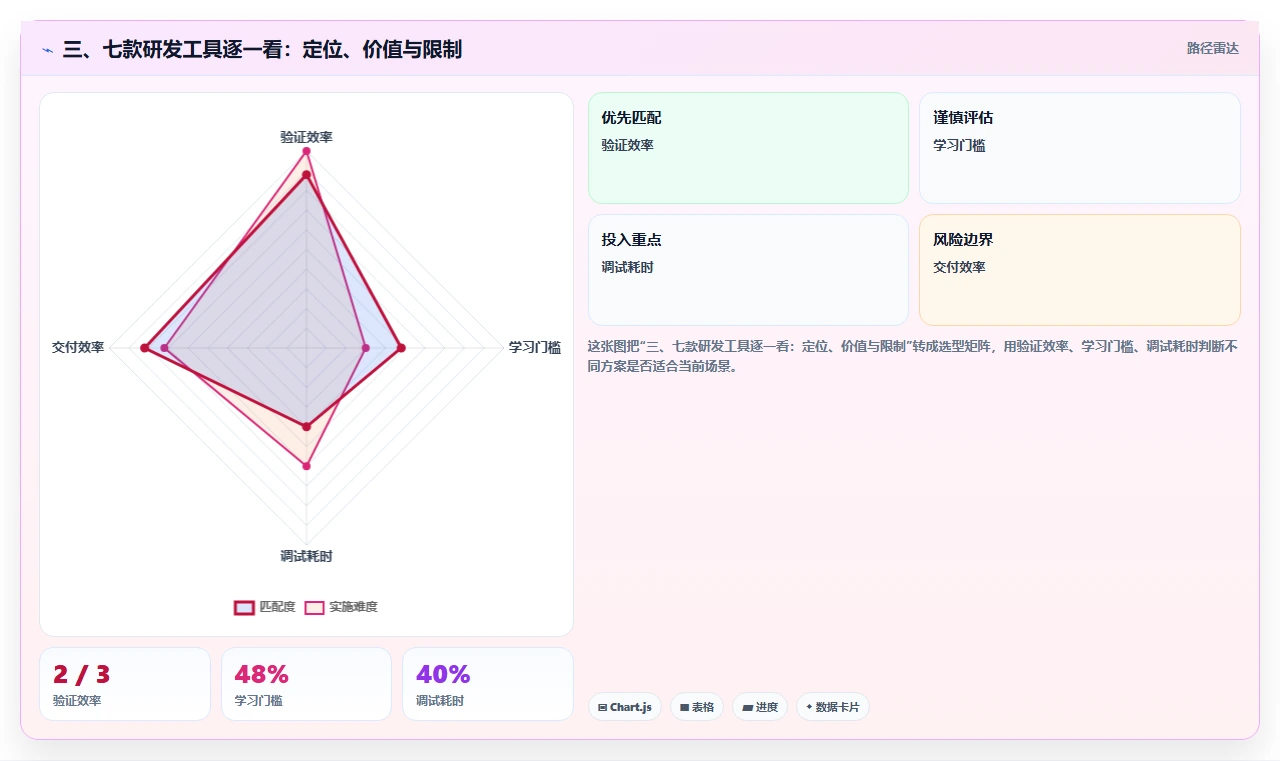Click the description paragraph starting 这张图把
This screenshot has height=761, width=1280.
[913, 356]
